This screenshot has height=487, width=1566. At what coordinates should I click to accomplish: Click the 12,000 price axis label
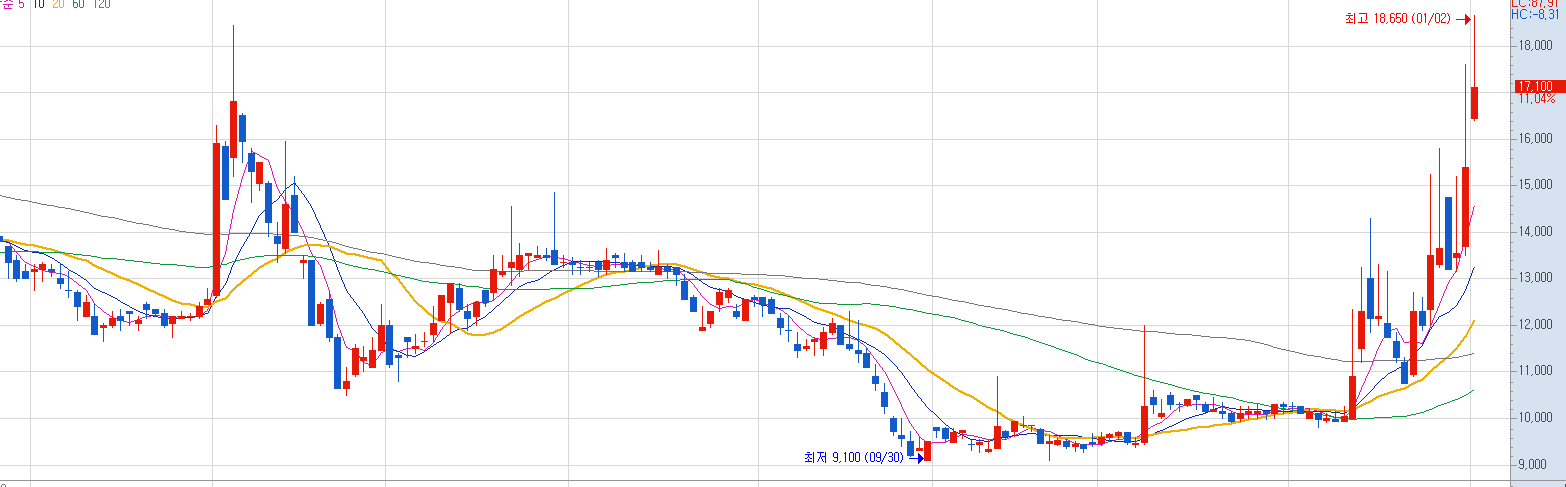[1535, 325]
